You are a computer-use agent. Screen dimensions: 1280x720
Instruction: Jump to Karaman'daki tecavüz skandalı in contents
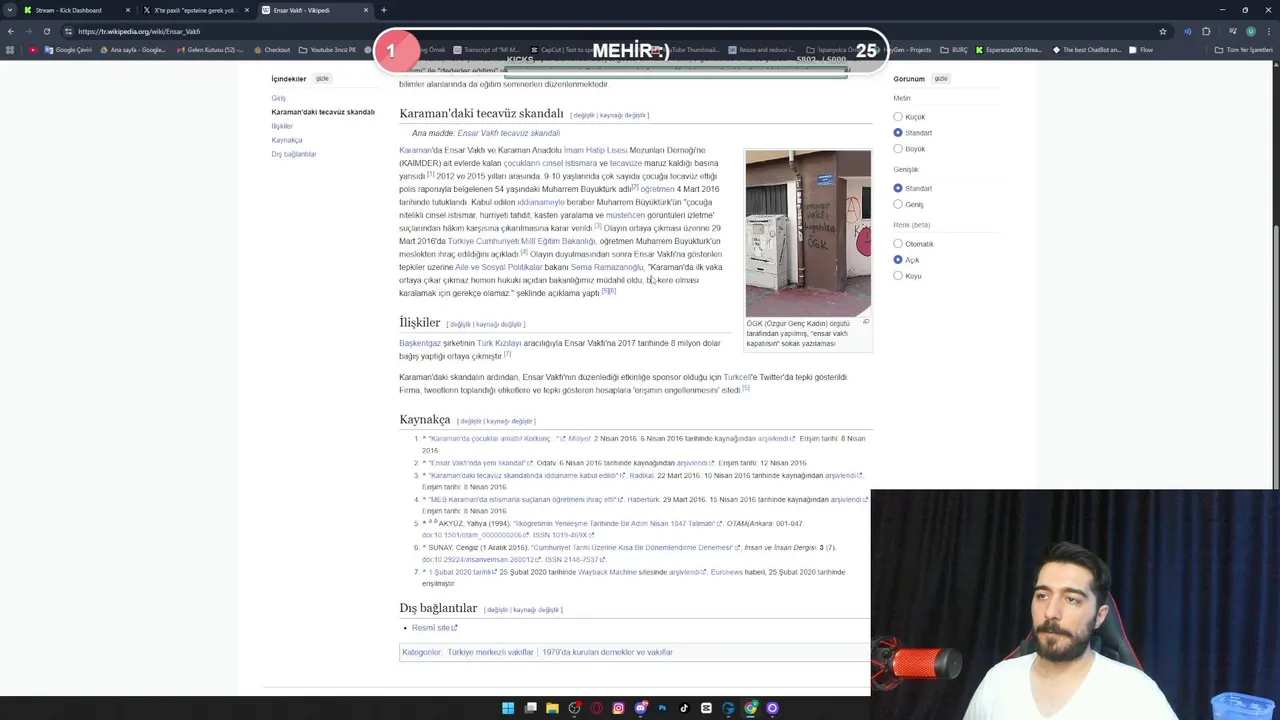click(x=323, y=112)
